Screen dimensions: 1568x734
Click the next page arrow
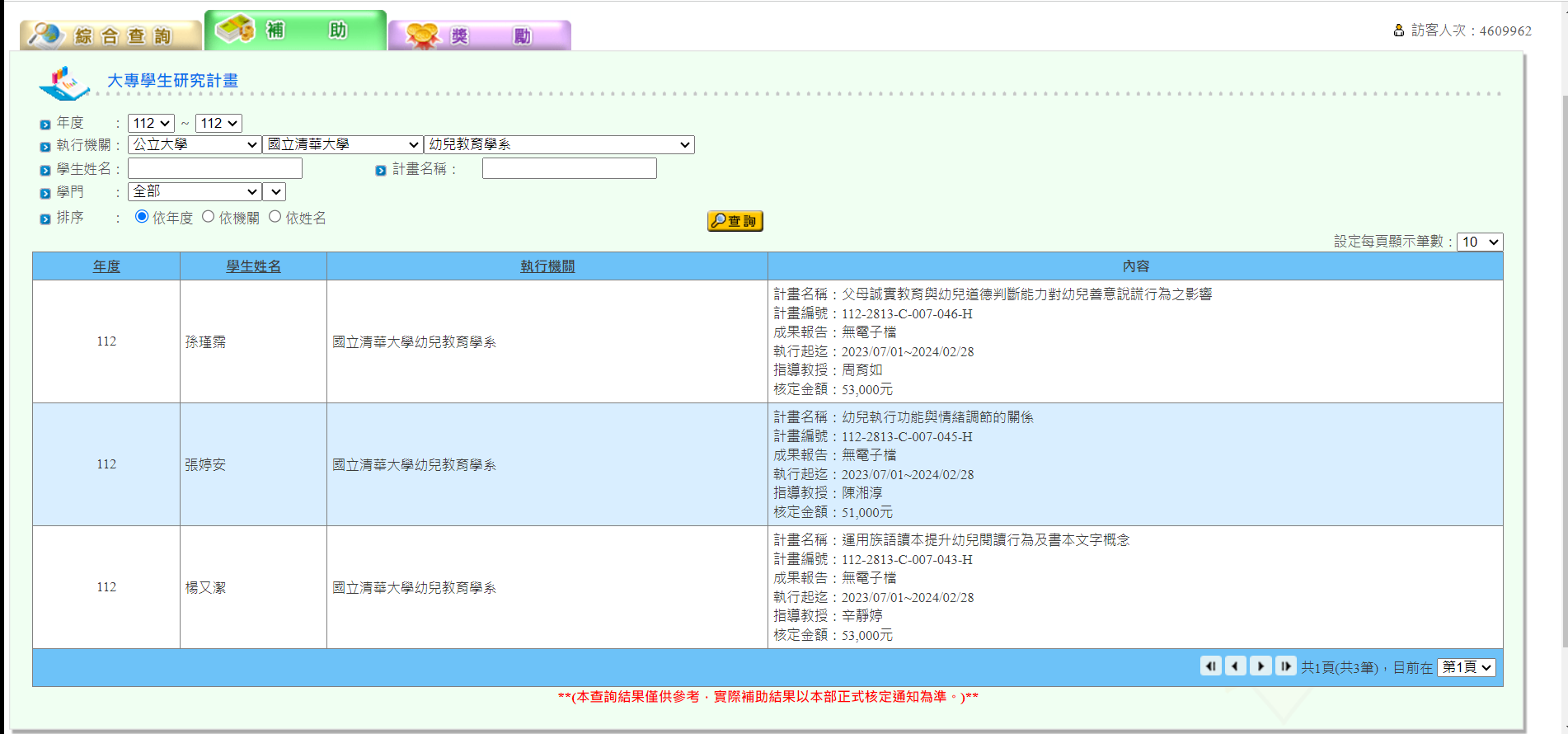pos(1261,666)
